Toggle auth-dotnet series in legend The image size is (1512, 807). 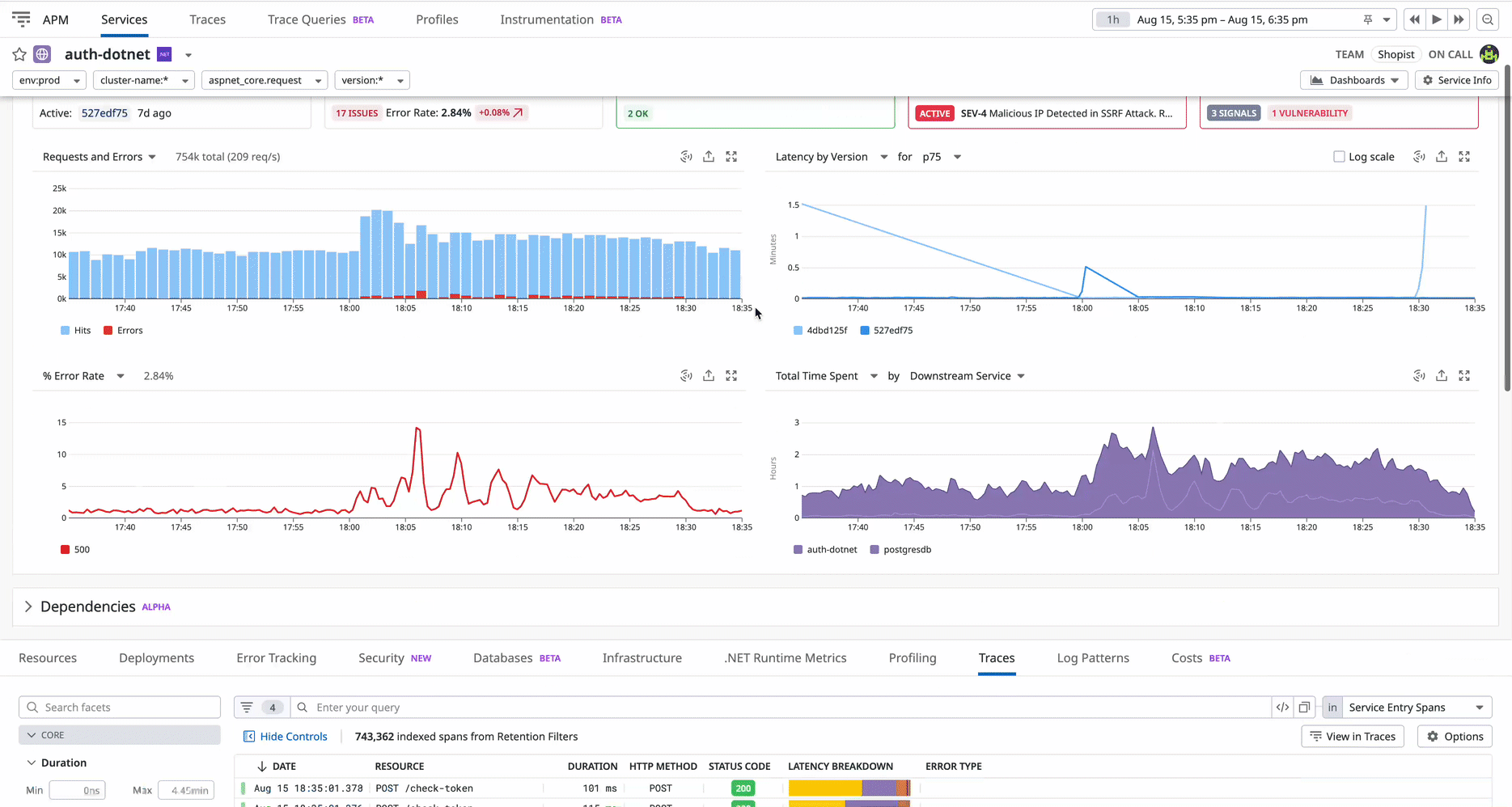click(825, 550)
